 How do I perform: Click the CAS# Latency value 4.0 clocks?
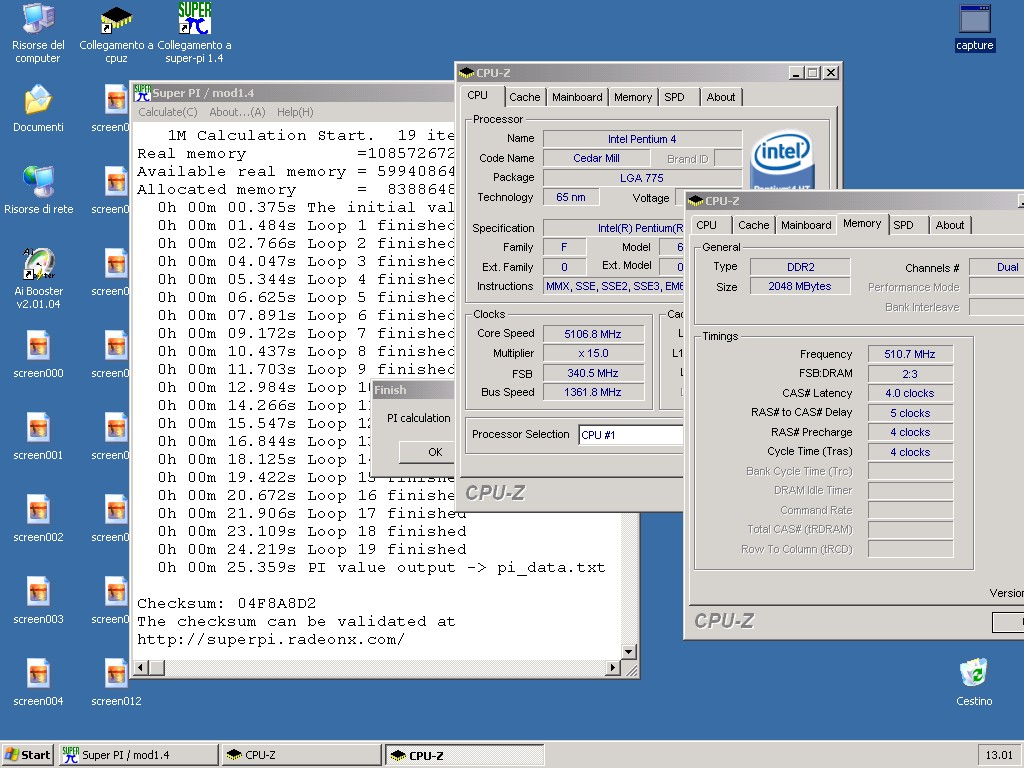coord(910,393)
